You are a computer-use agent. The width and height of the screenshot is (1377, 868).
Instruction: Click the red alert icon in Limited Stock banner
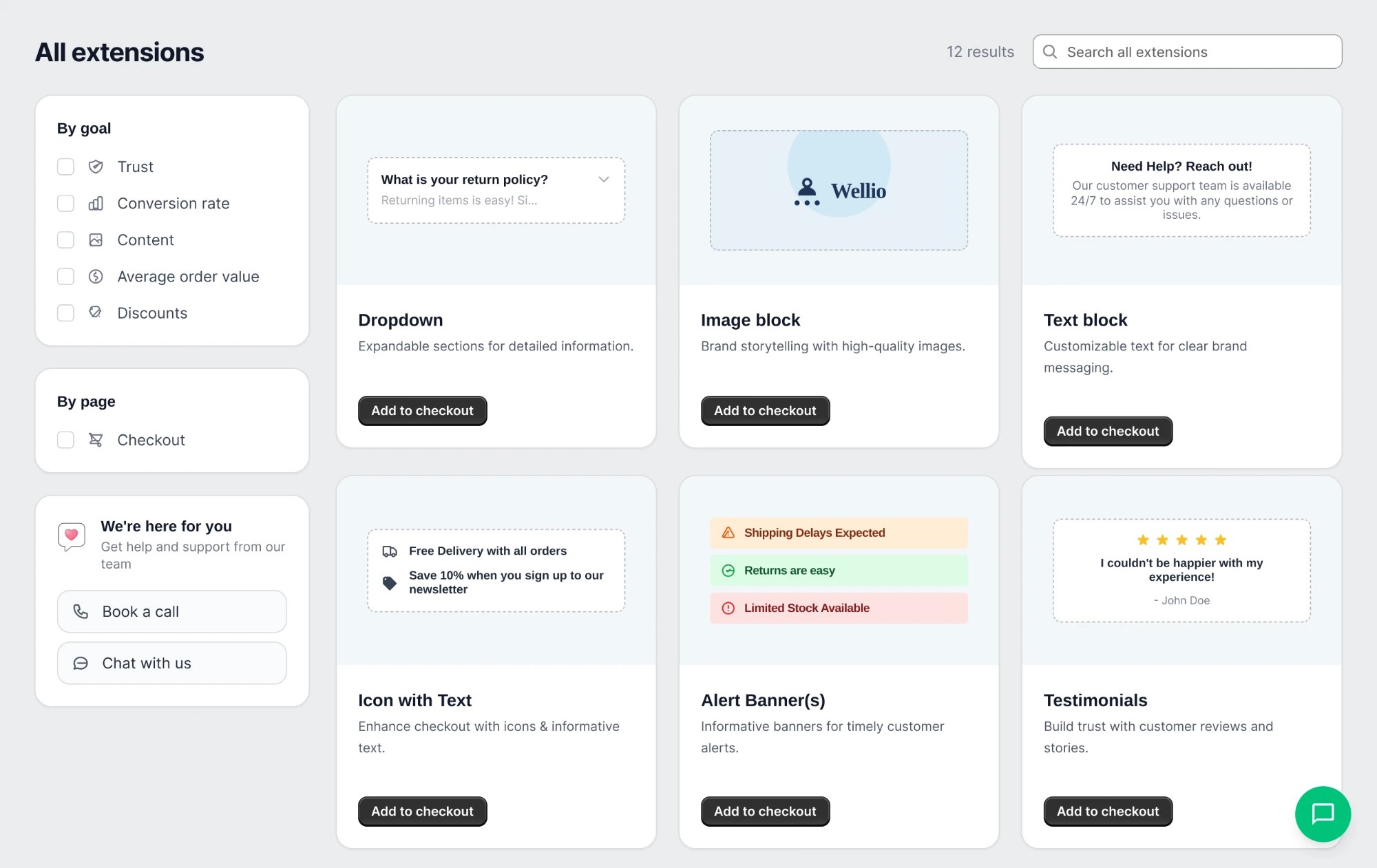pyautogui.click(x=728, y=608)
